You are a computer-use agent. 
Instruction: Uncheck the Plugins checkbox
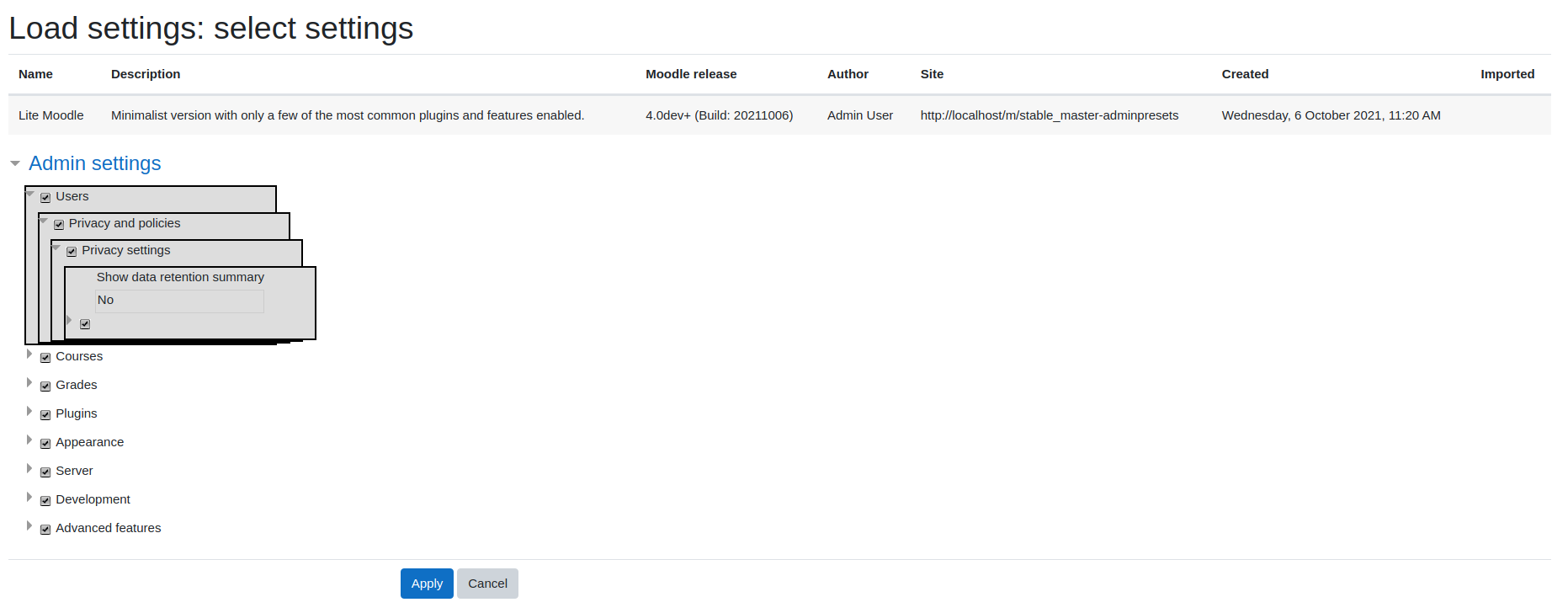45,415
